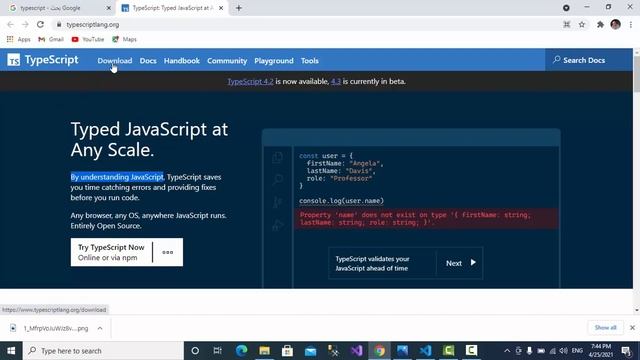Open the Chrome three-dot menu

click(x=631, y=24)
